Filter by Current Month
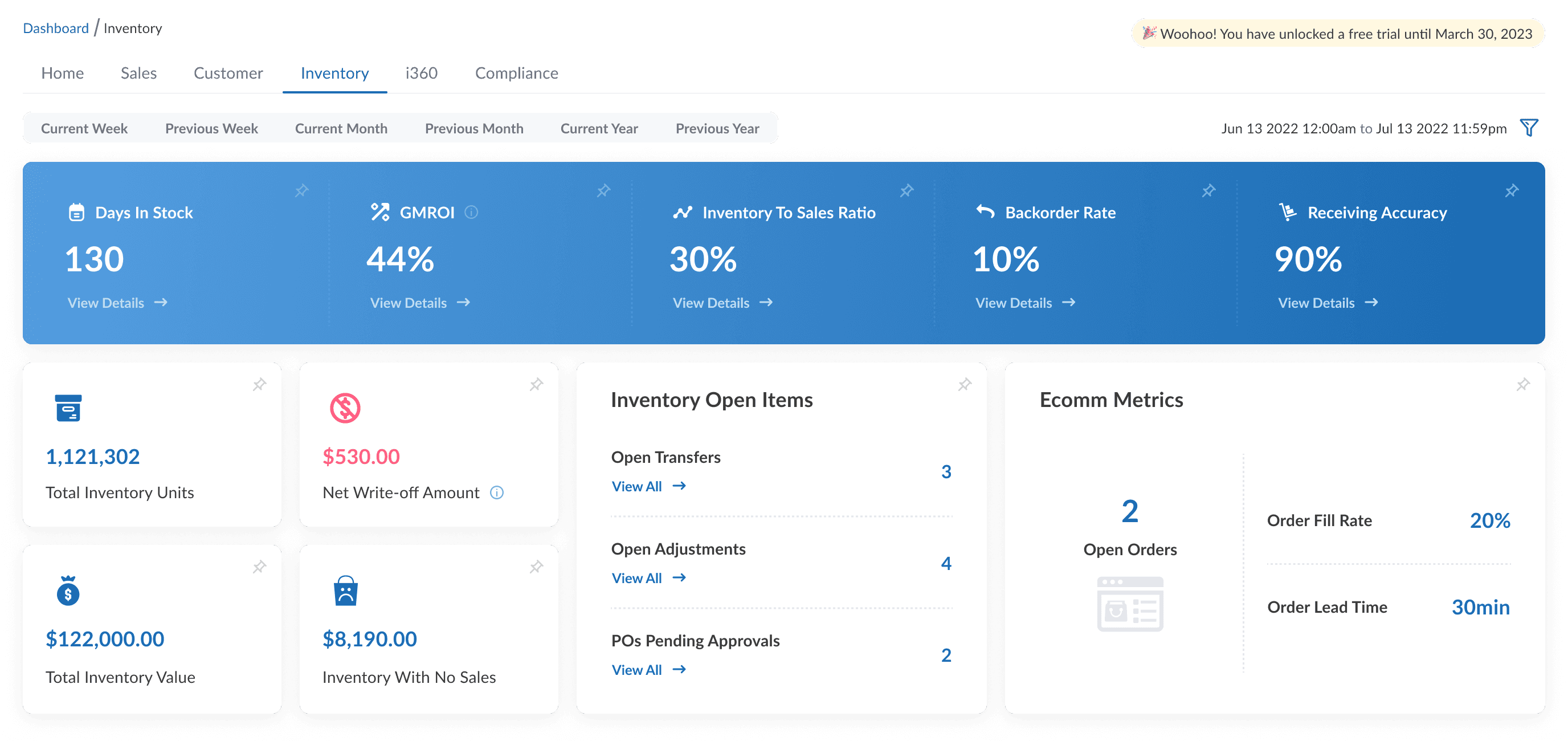The width and height of the screenshot is (1568, 741). (341, 128)
